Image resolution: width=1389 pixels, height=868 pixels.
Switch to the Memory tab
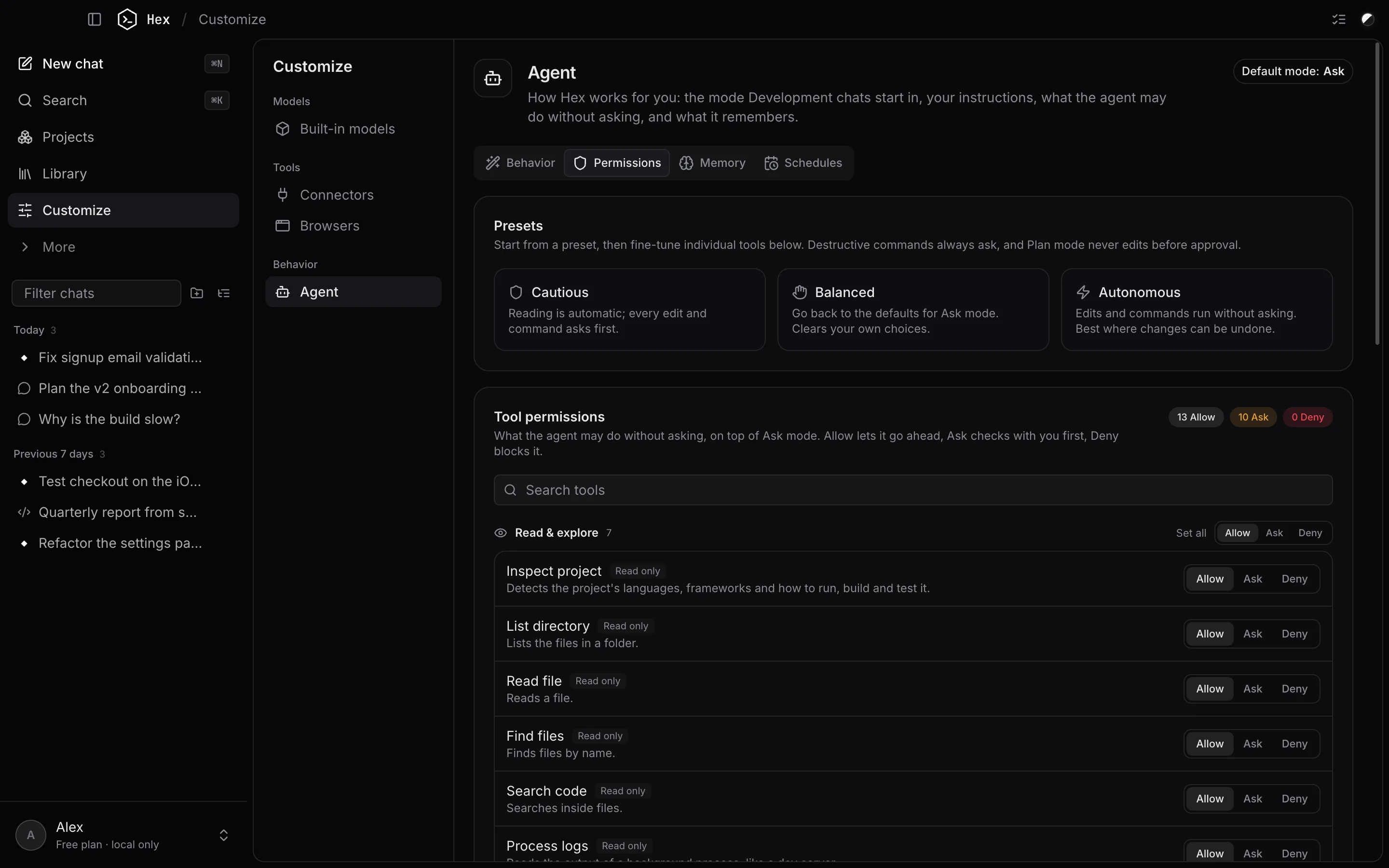coord(712,163)
